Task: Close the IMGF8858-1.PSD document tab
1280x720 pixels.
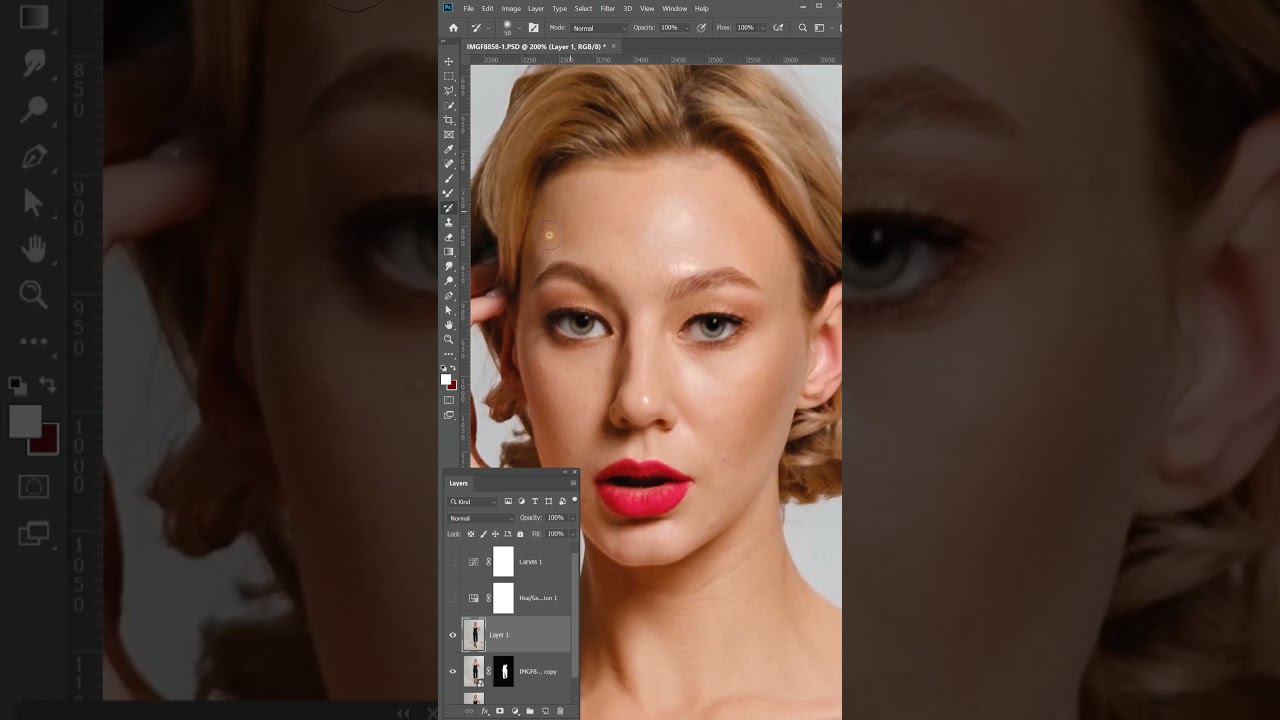Action: pos(614,46)
